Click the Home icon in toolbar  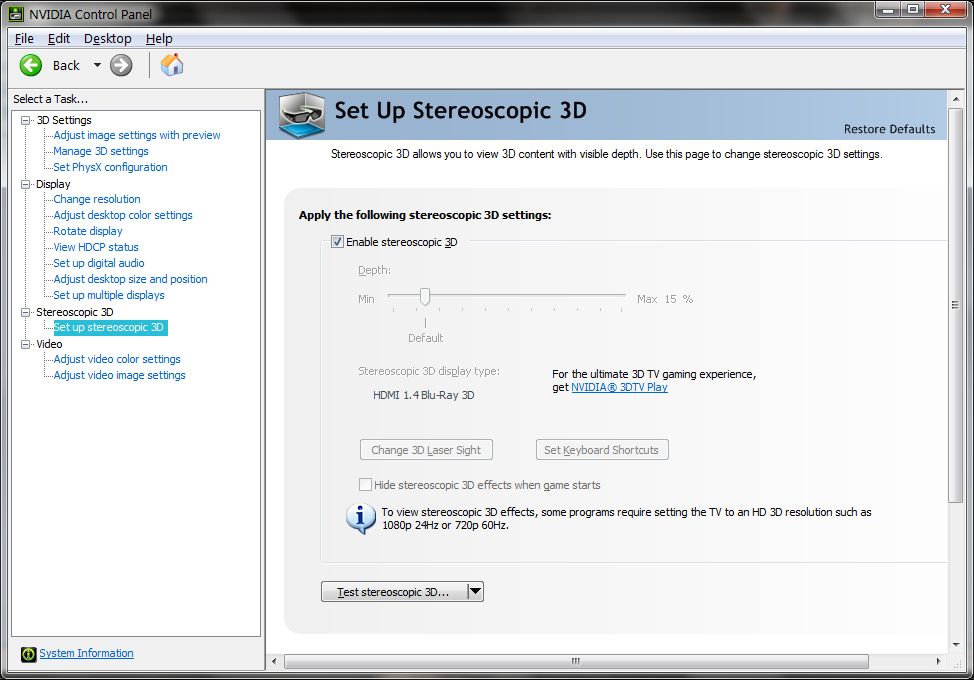(x=172, y=65)
